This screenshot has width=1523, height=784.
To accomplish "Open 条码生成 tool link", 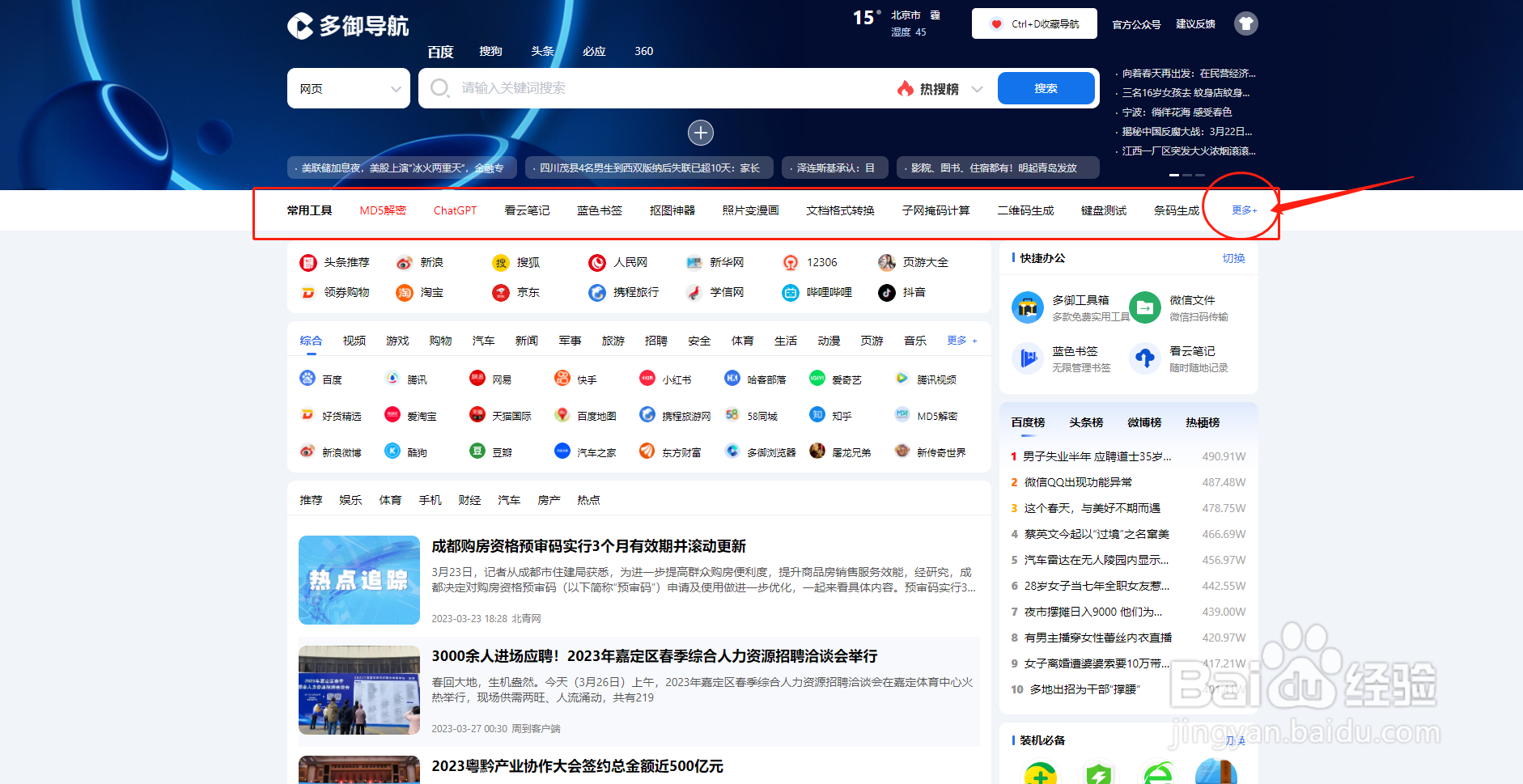I will click(1177, 210).
